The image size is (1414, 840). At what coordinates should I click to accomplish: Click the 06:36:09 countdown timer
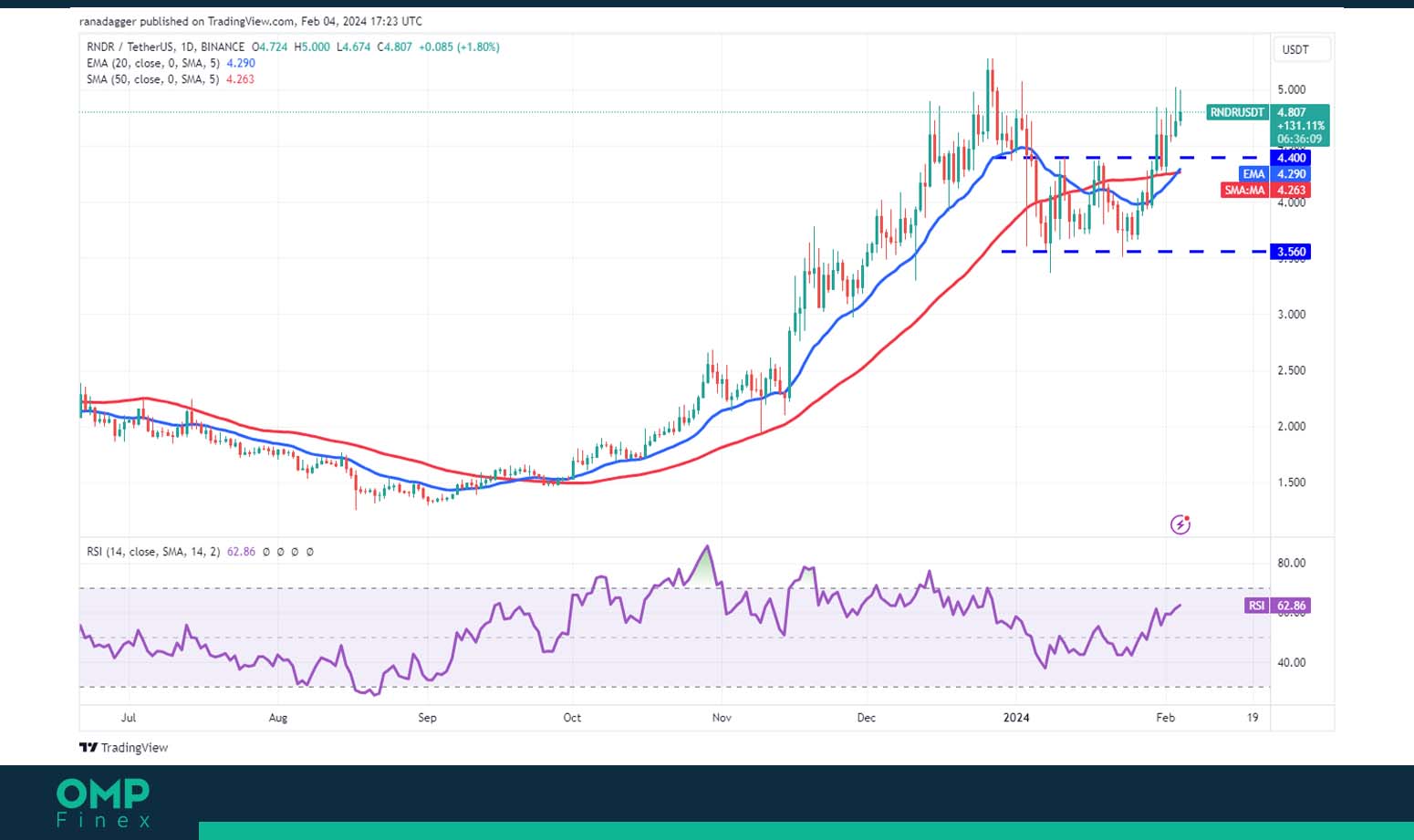coord(1300,140)
